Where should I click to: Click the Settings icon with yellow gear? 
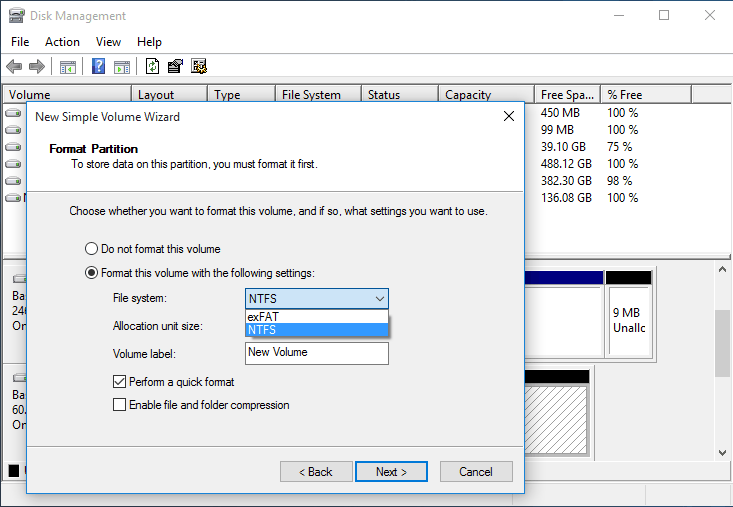199,66
